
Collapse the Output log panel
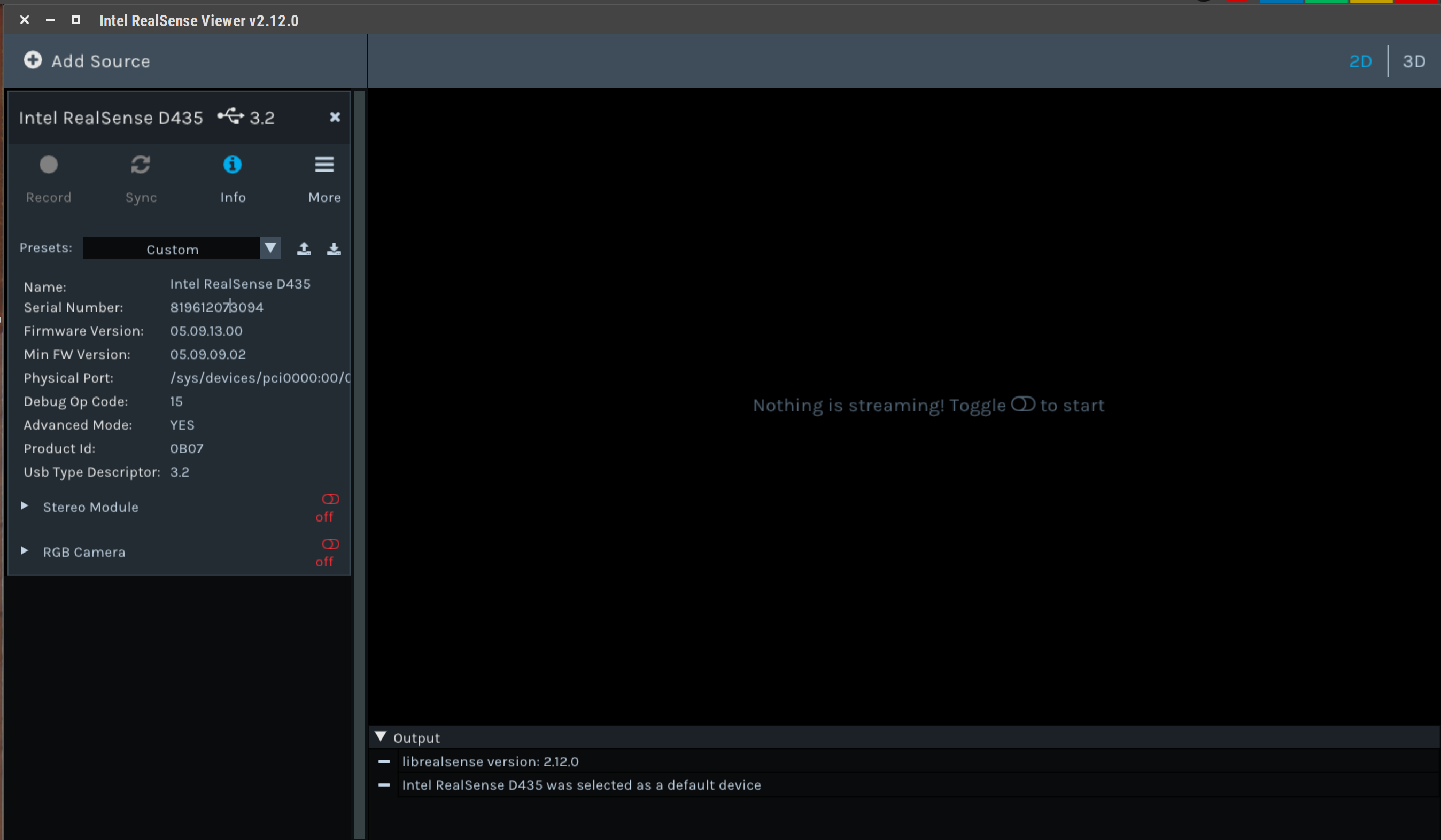tap(381, 736)
